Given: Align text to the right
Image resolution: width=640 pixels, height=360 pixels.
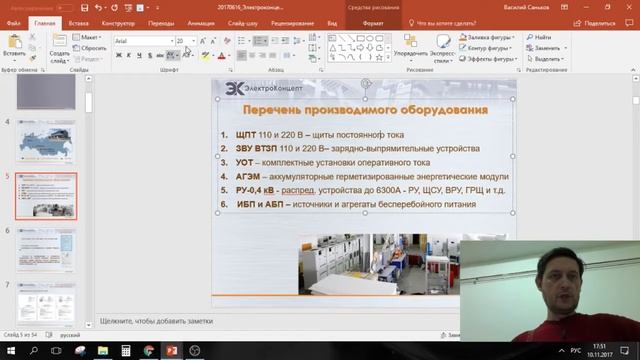Looking at the screenshot, I should (262, 55).
